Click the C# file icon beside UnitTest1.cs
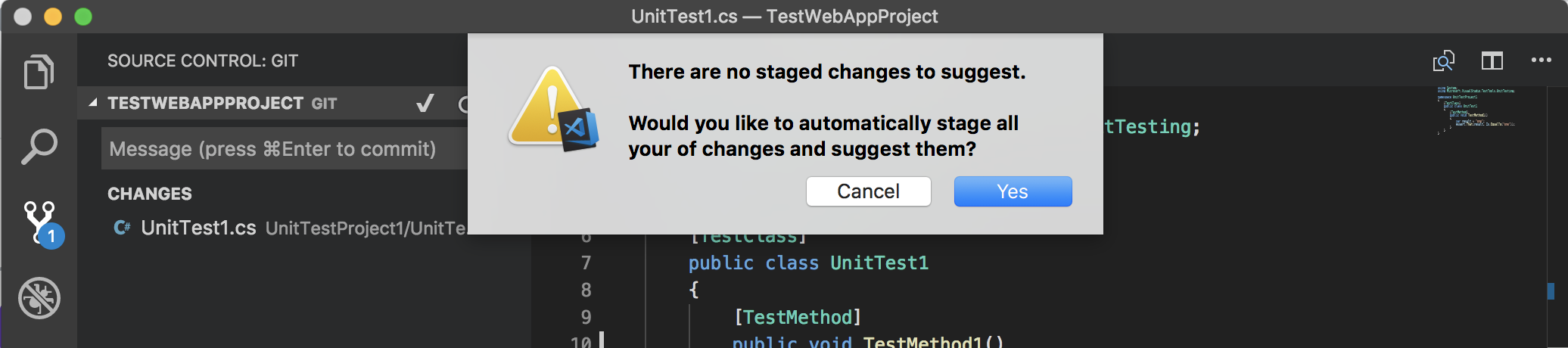 coord(122,228)
